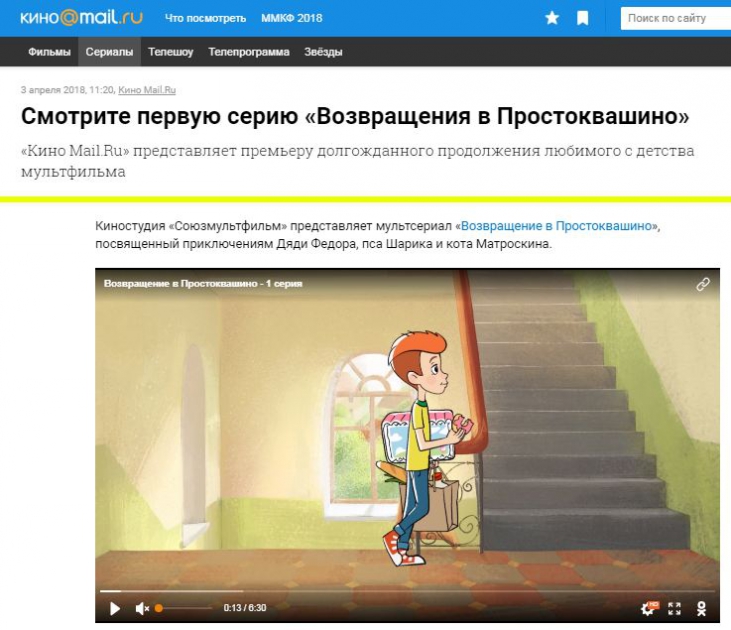Image resolution: width=731 pixels, height=630 pixels.
Task: Open the Сериалы menu item
Action: pos(109,52)
